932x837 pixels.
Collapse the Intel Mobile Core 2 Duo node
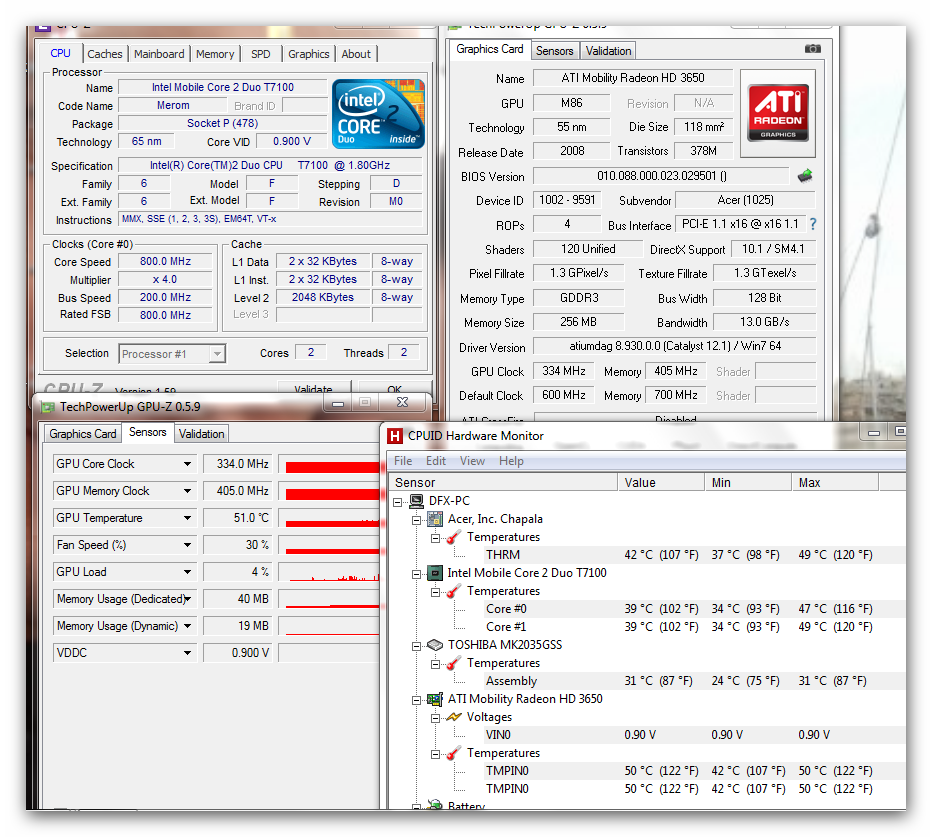pos(417,574)
